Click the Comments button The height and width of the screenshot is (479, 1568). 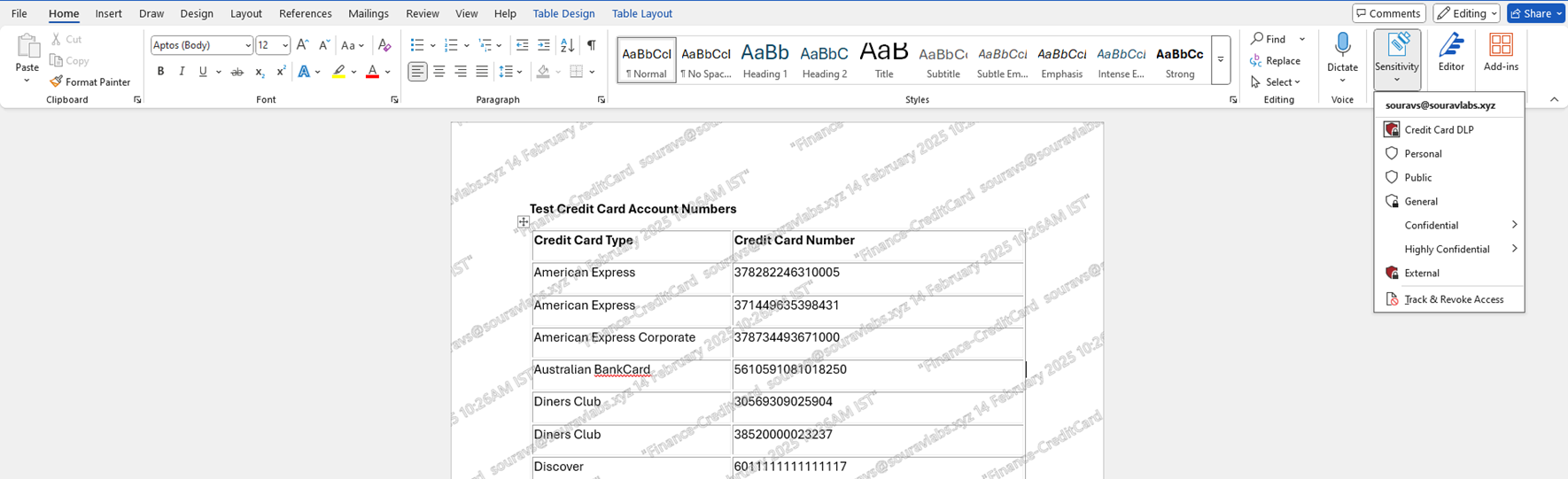[1389, 13]
